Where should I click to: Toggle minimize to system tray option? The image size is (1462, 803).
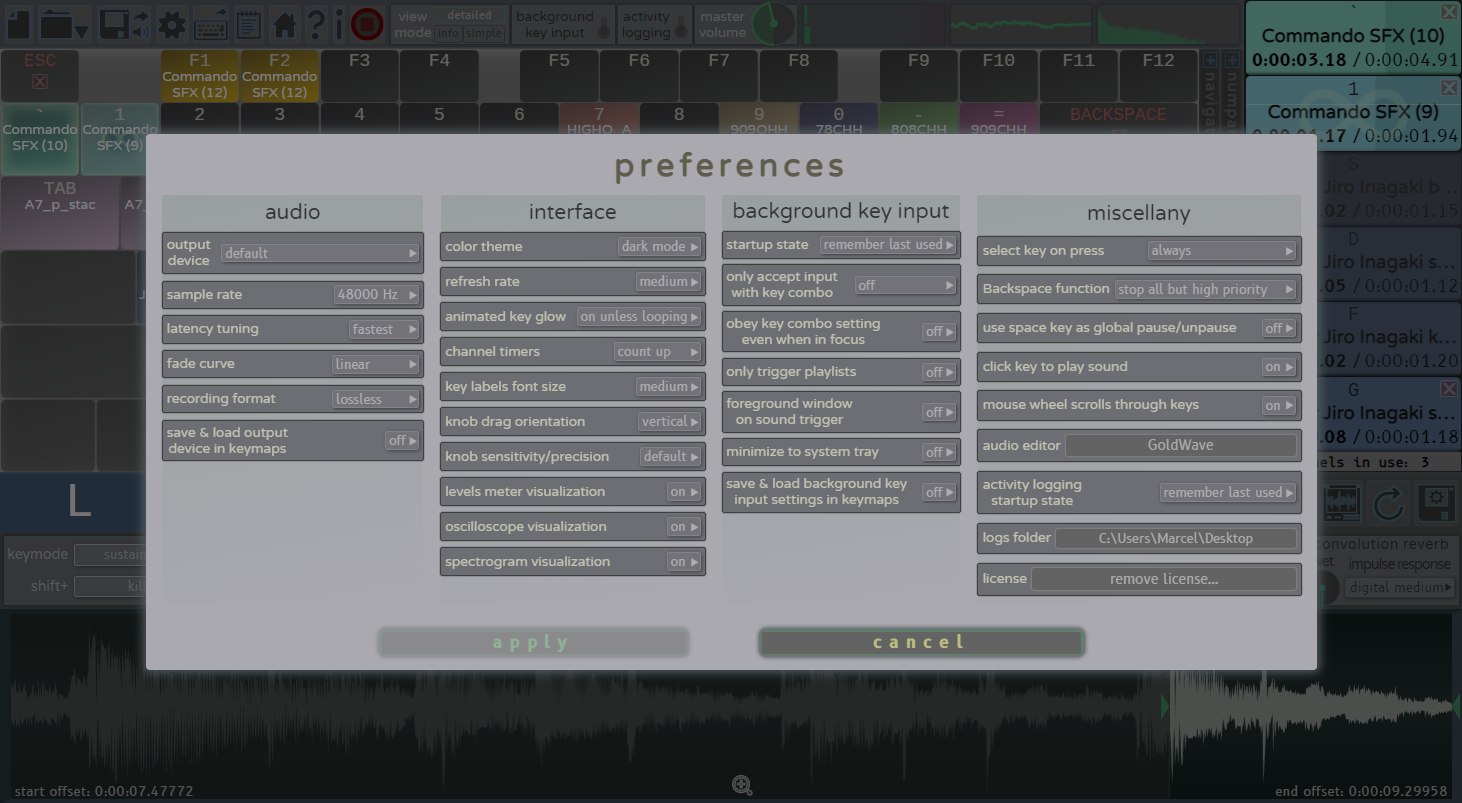tap(938, 452)
